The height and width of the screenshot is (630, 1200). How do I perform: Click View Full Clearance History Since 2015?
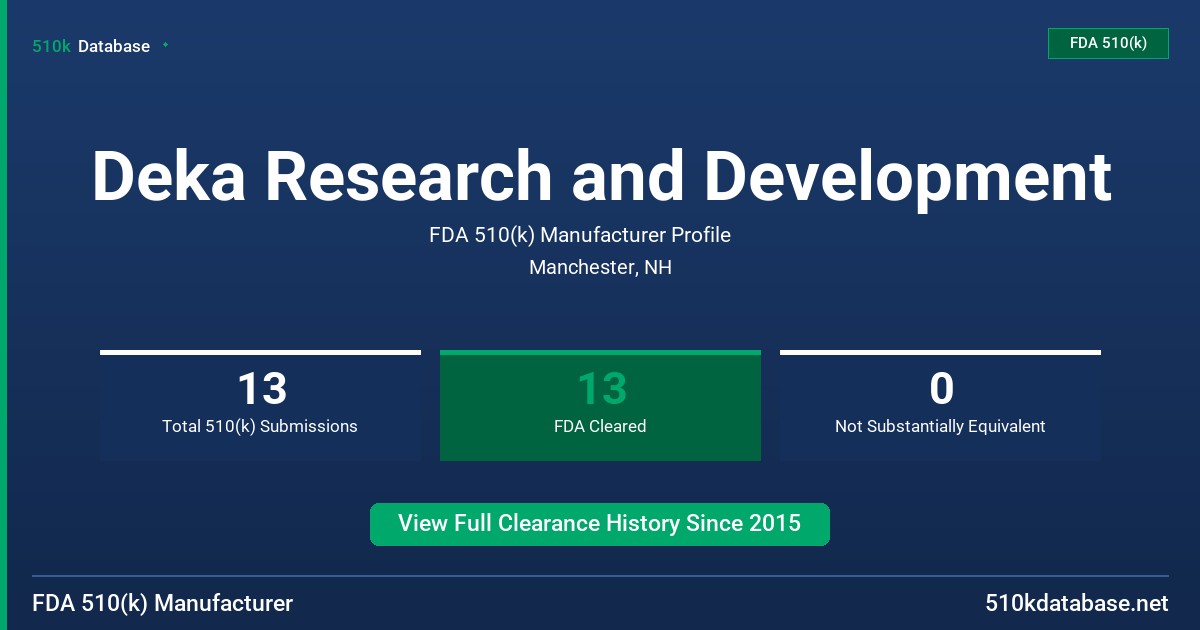point(600,524)
